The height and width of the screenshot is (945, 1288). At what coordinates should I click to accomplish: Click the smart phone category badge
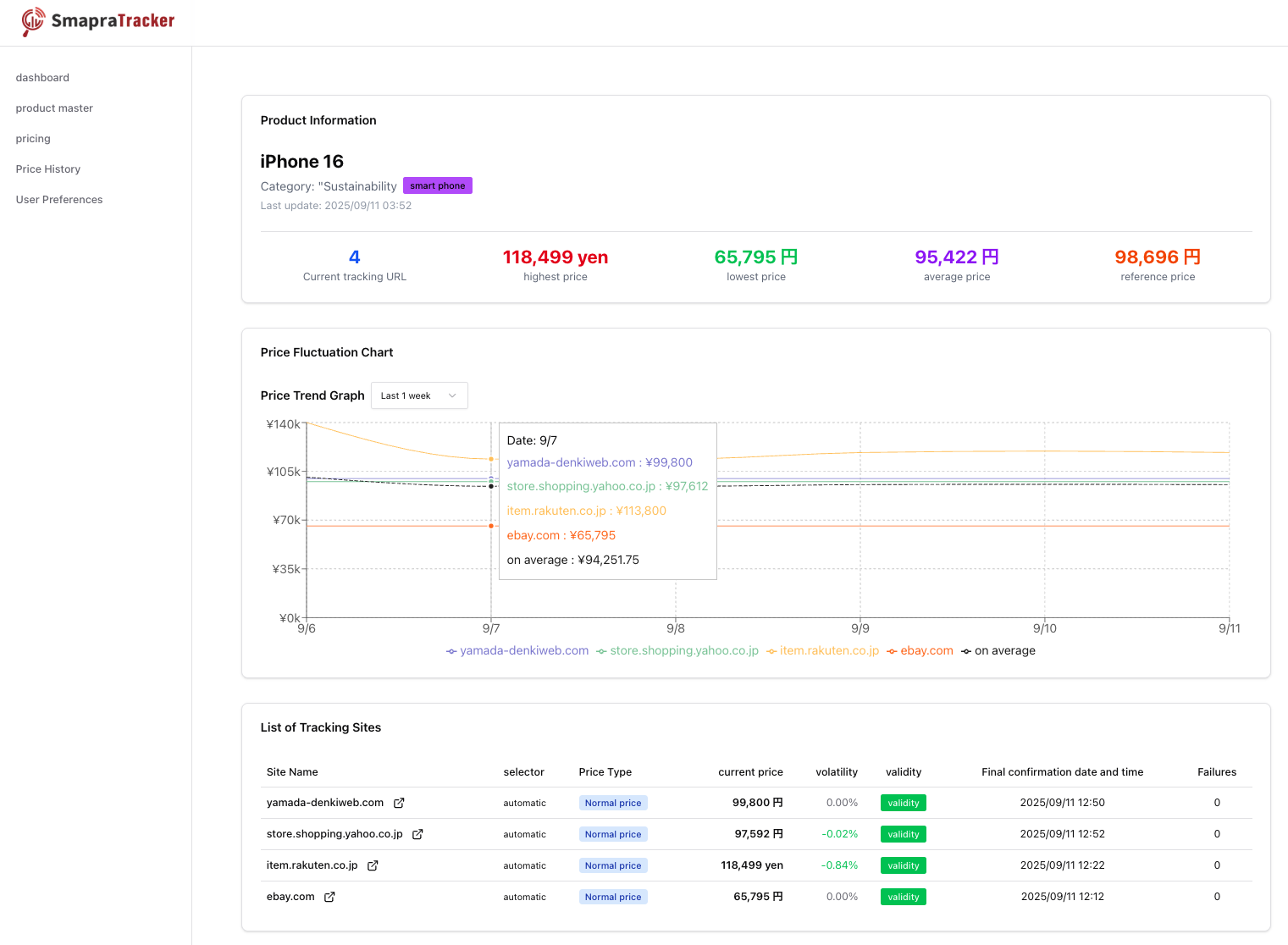(x=437, y=185)
